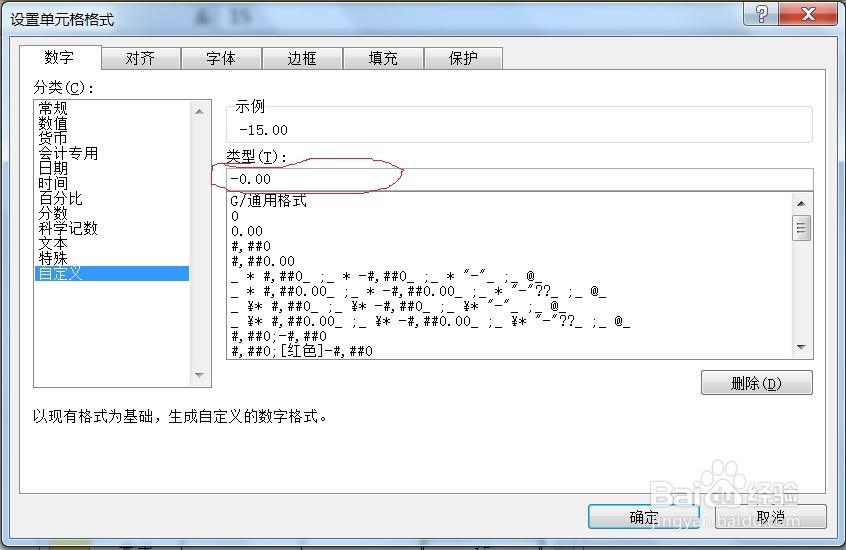Open the 边框 tab
The width and height of the screenshot is (846, 550).
point(302,58)
